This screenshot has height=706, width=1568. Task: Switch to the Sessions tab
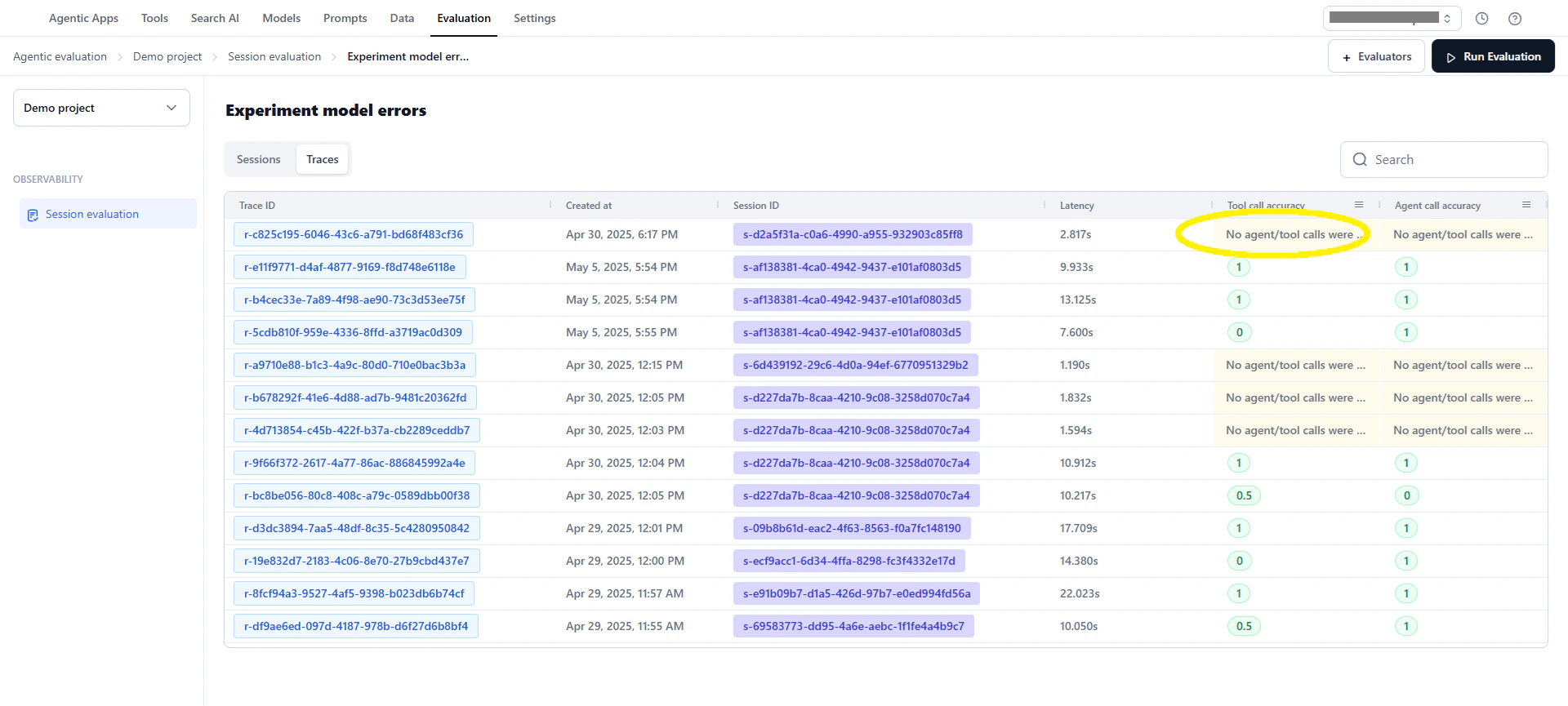pos(258,160)
